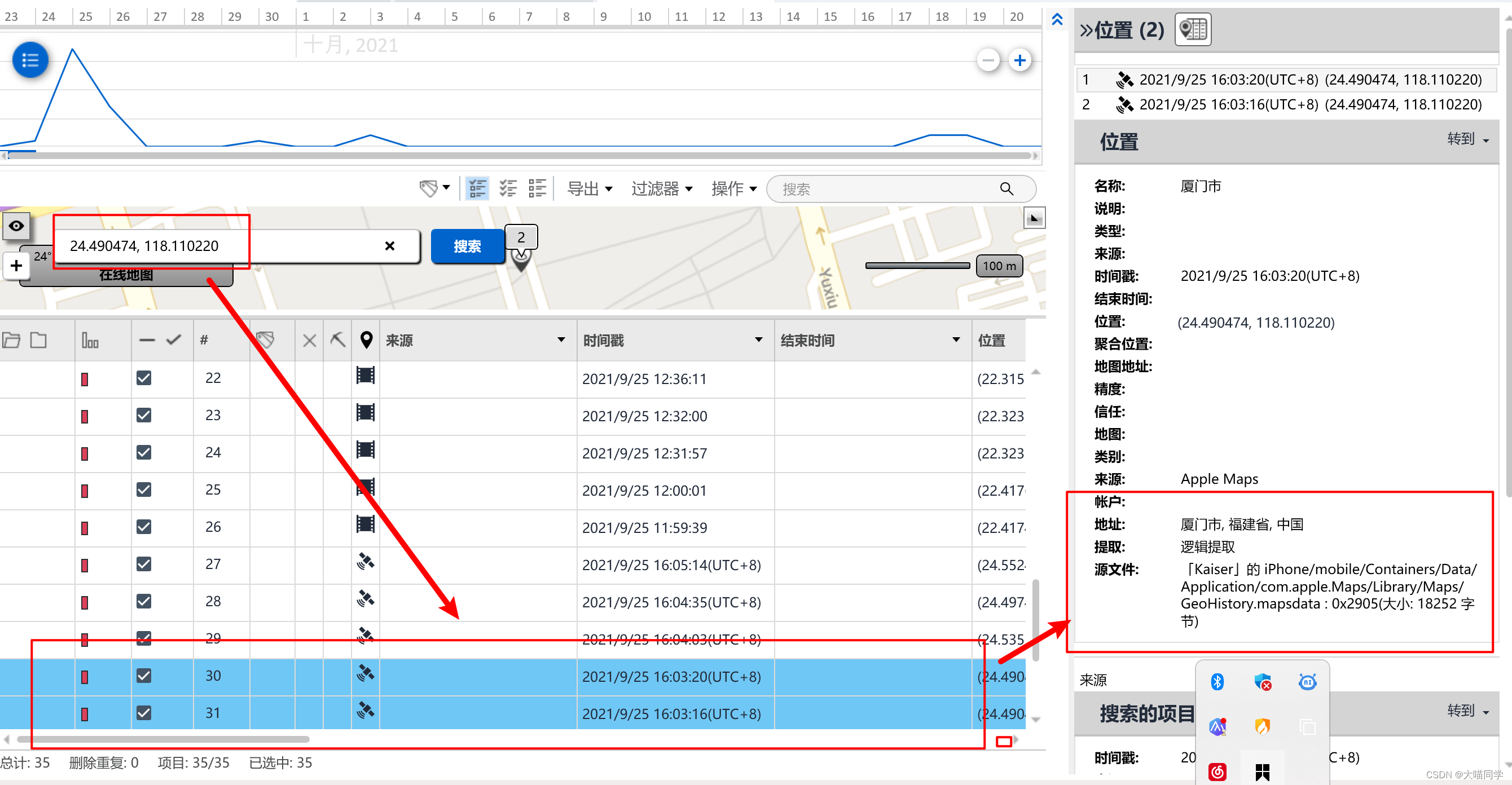Click the blue 搜索 button
The width and height of the screenshot is (1512, 785).
click(467, 246)
